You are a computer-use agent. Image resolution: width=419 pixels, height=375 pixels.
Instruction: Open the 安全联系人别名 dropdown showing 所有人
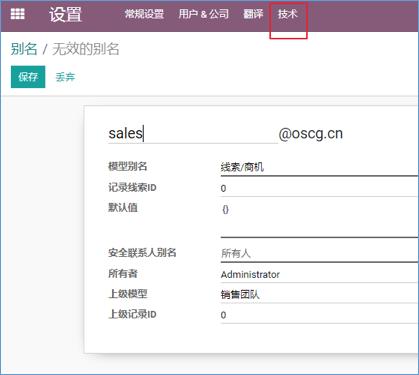pos(320,254)
